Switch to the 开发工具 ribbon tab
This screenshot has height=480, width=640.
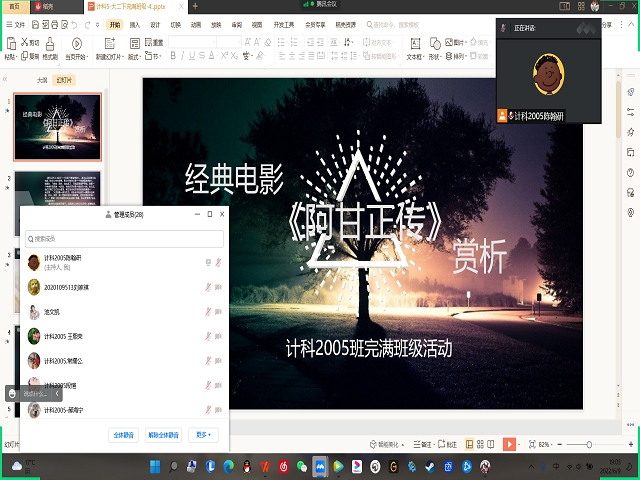coord(284,25)
